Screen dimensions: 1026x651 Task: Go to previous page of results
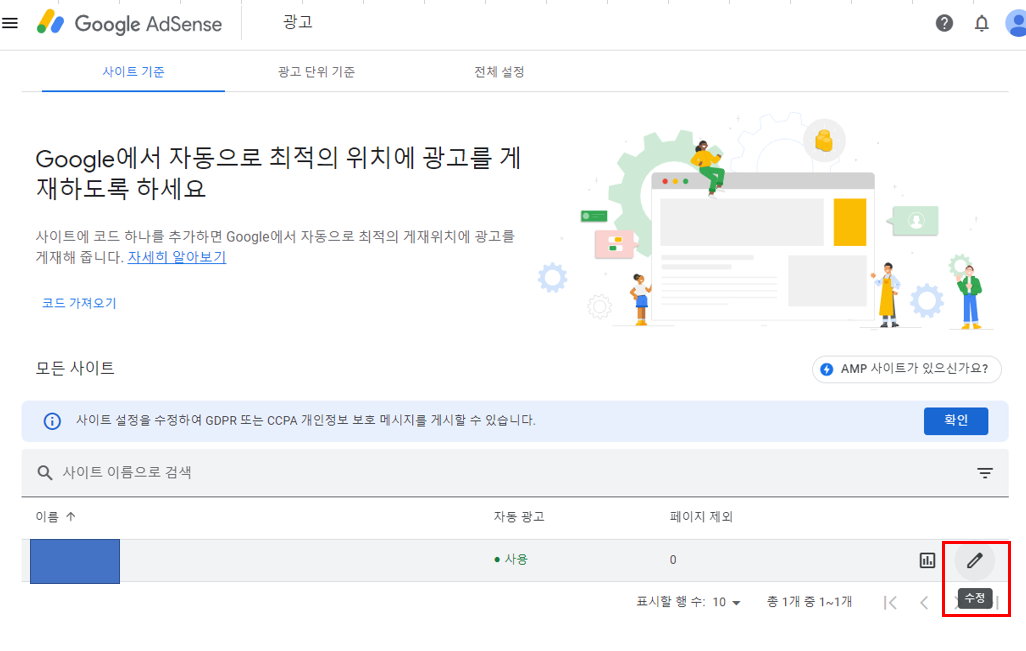[924, 603]
